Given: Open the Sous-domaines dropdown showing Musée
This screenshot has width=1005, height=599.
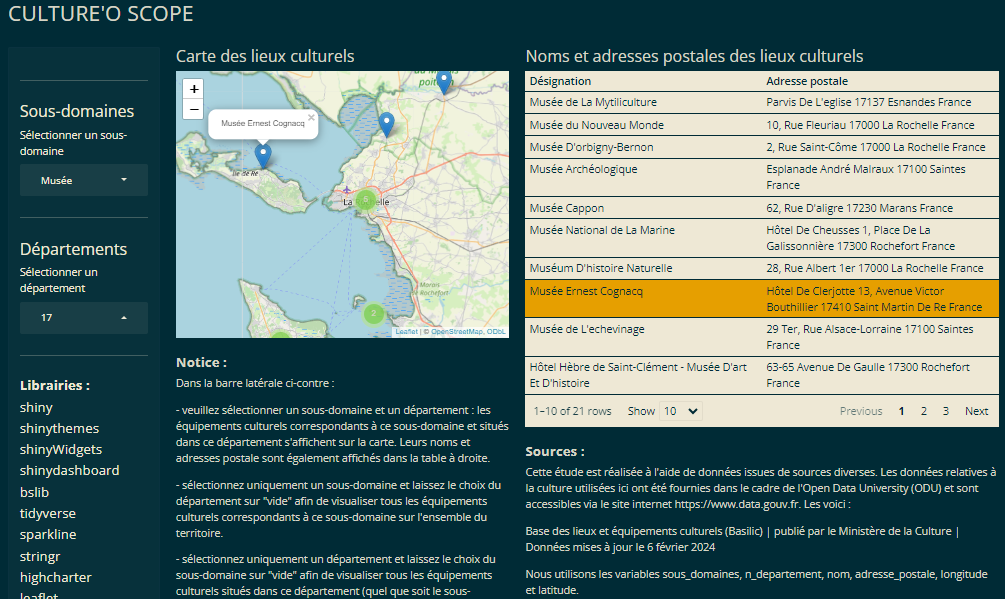Looking at the screenshot, I should point(84,181).
